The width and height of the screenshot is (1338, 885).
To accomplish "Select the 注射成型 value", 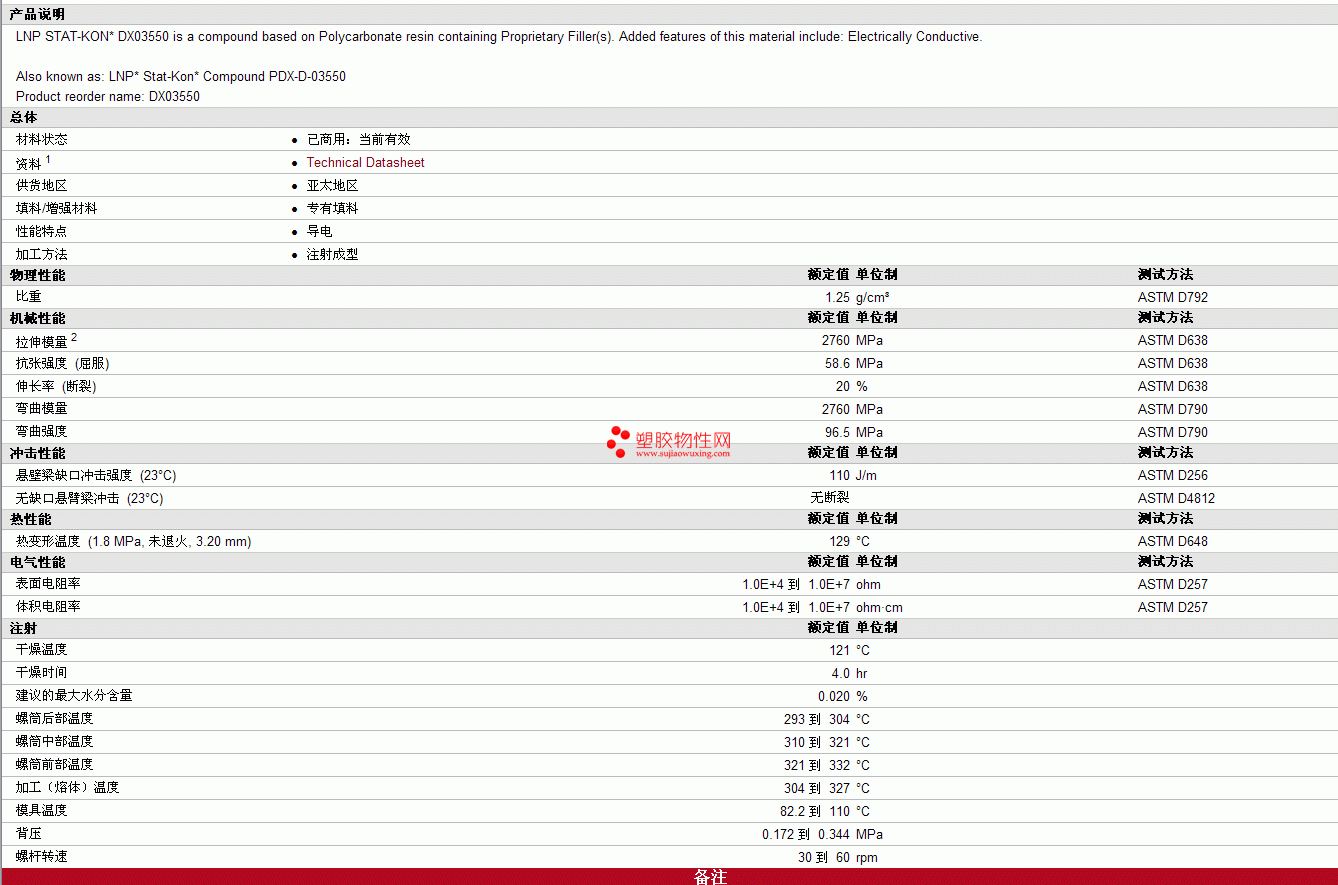I will (332, 255).
